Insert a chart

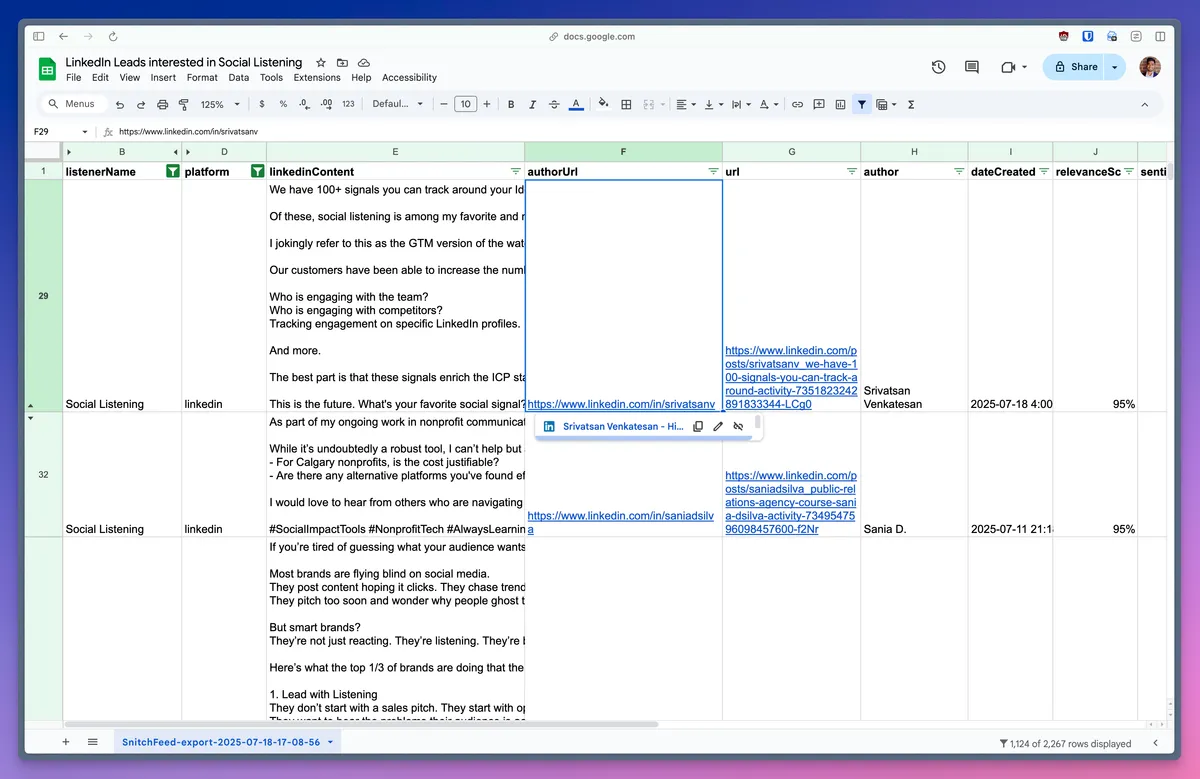click(x=840, y=104)
